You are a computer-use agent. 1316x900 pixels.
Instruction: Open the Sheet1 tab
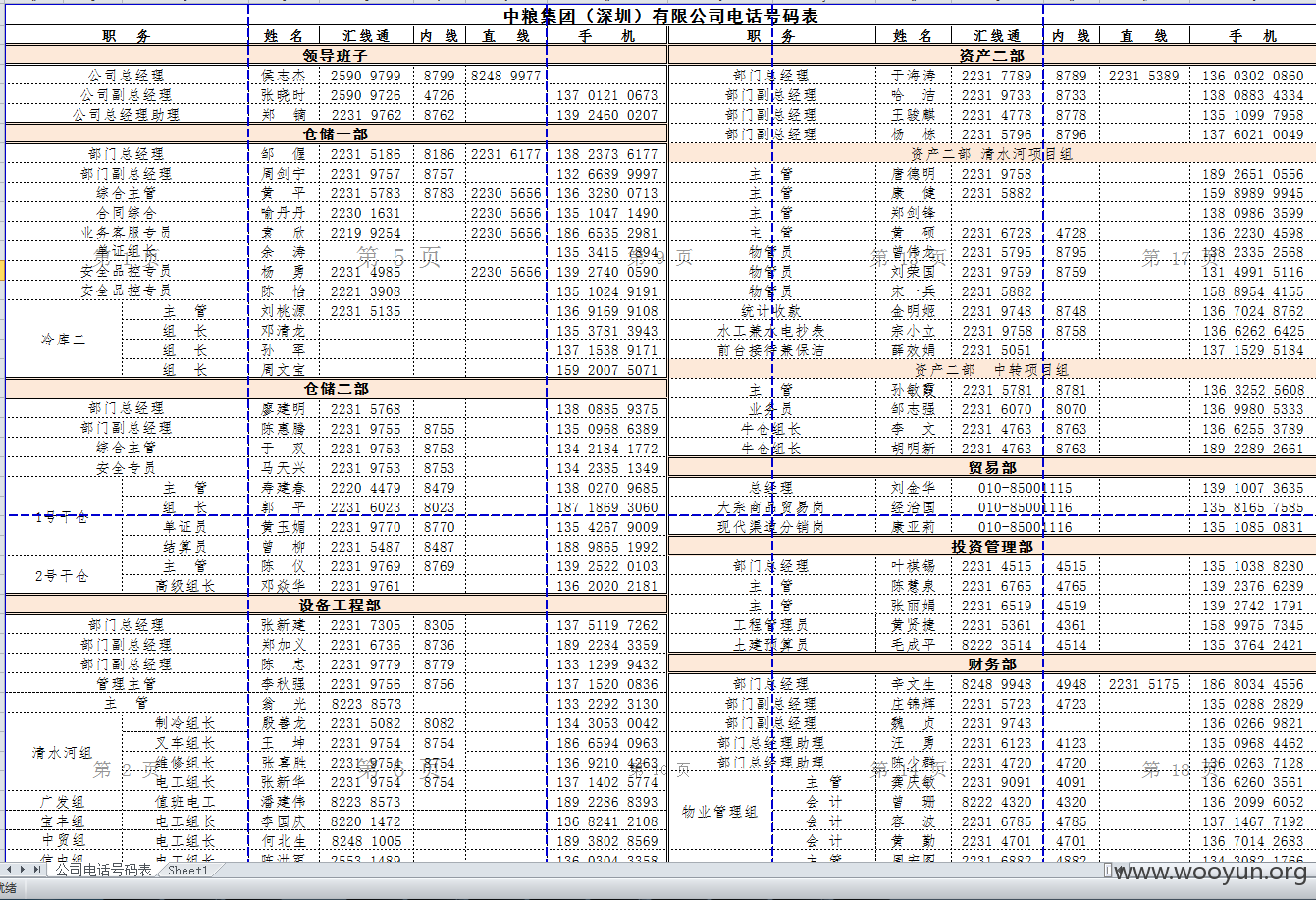click(187, 870)
